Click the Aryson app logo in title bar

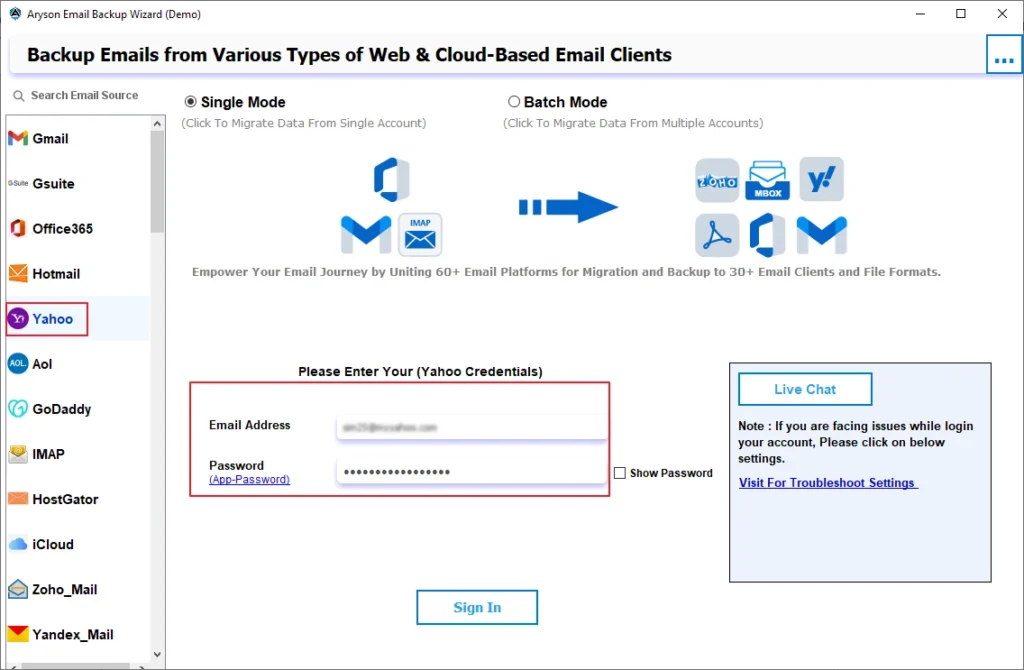(x=14, y=14)
